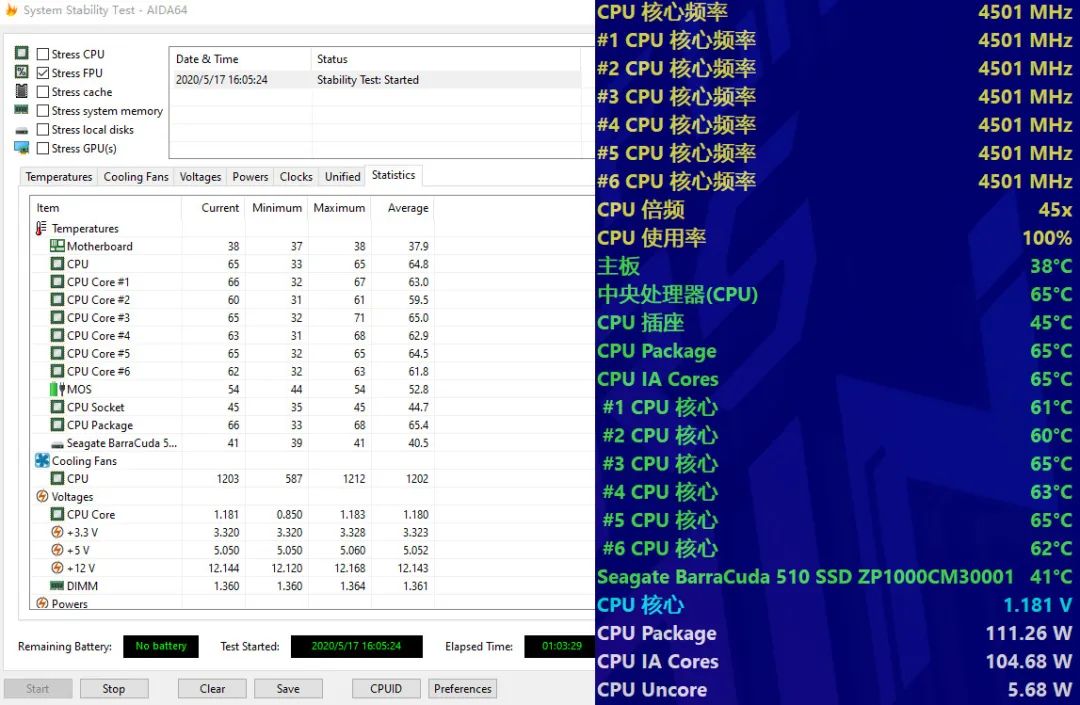Enable the Stress system memory checkbox
1080x705 pixels.
click(43, 110)
